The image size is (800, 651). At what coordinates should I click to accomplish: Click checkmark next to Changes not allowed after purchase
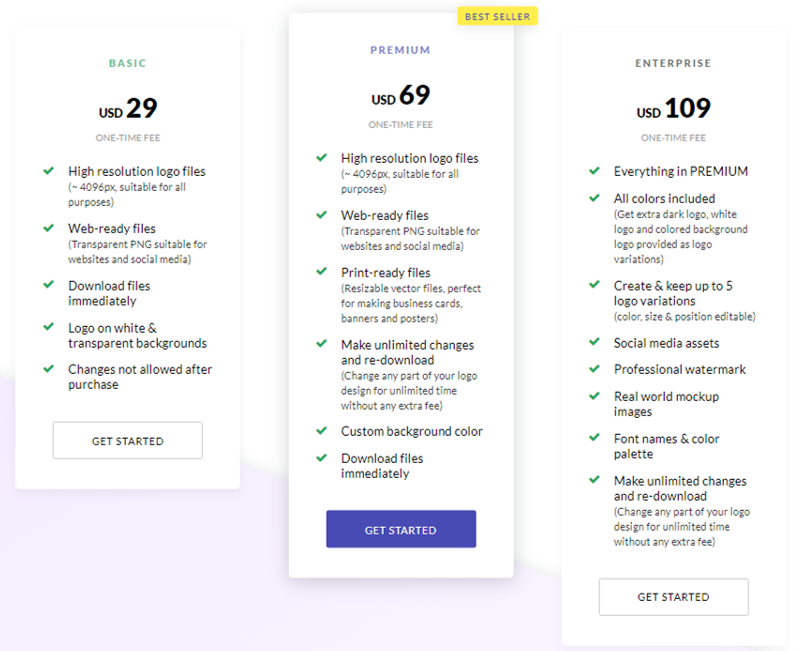click(x=48, y=368)
